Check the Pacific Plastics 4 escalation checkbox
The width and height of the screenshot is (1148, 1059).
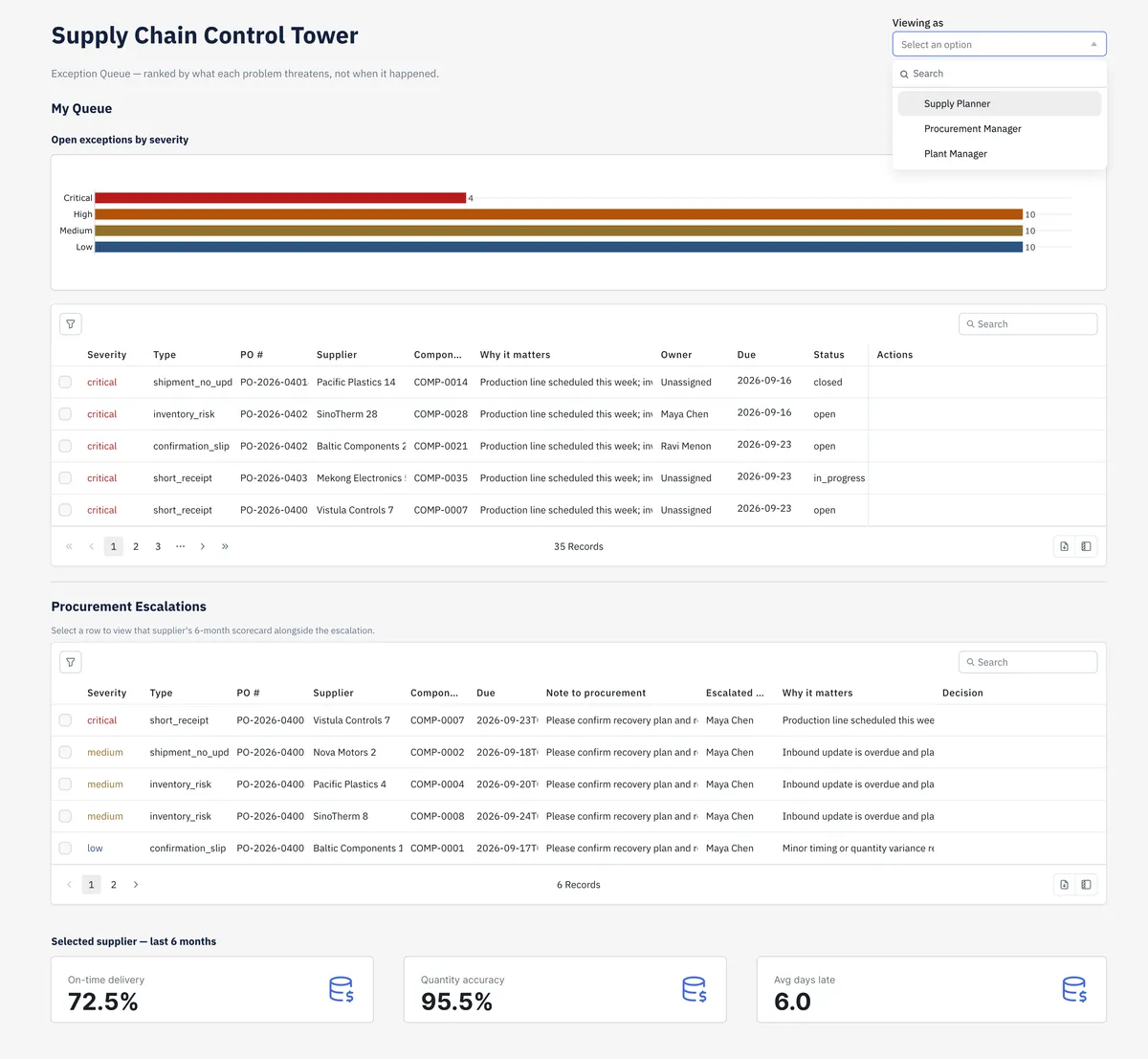coord(65,784)
